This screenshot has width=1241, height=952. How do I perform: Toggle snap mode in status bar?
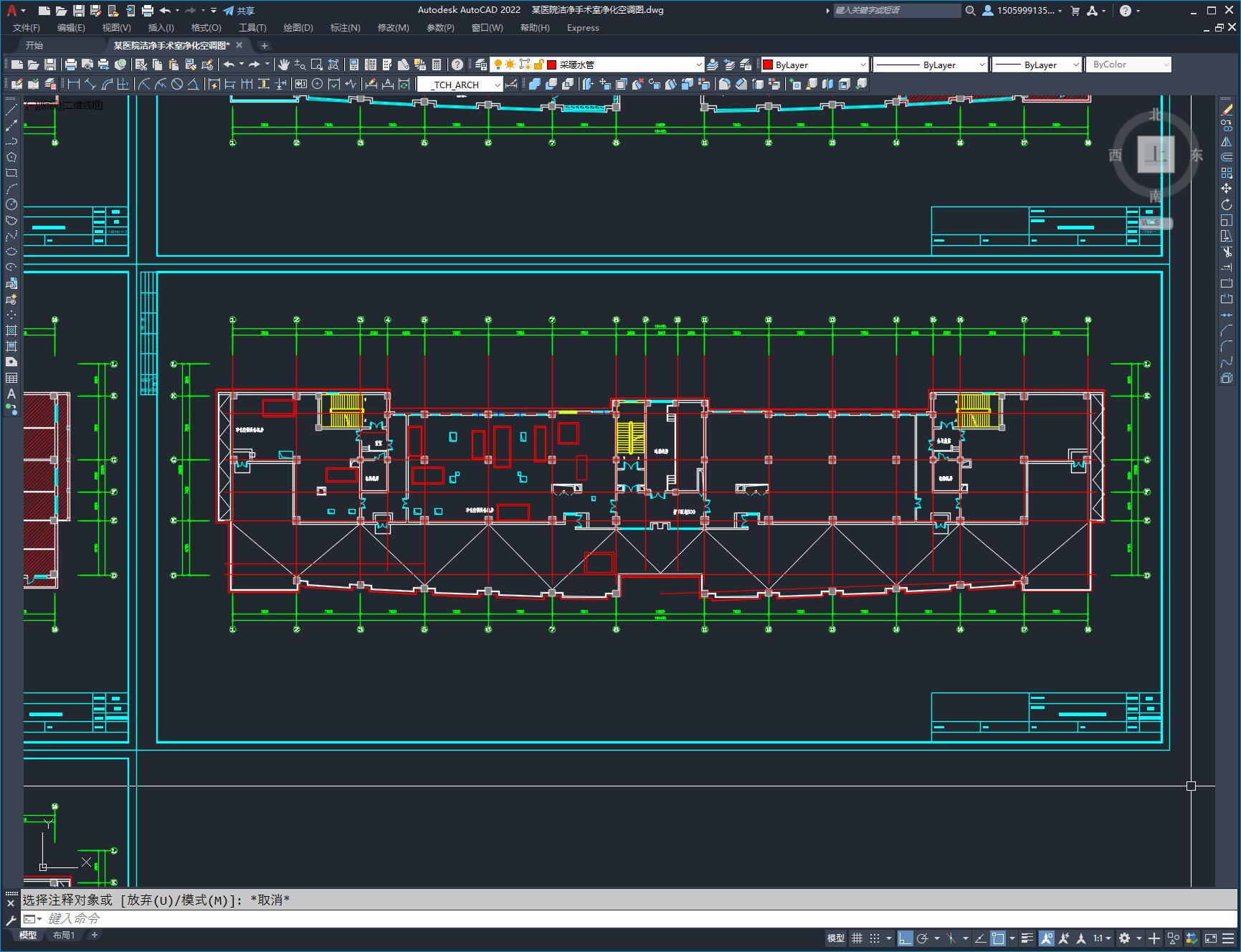[875, 938]
